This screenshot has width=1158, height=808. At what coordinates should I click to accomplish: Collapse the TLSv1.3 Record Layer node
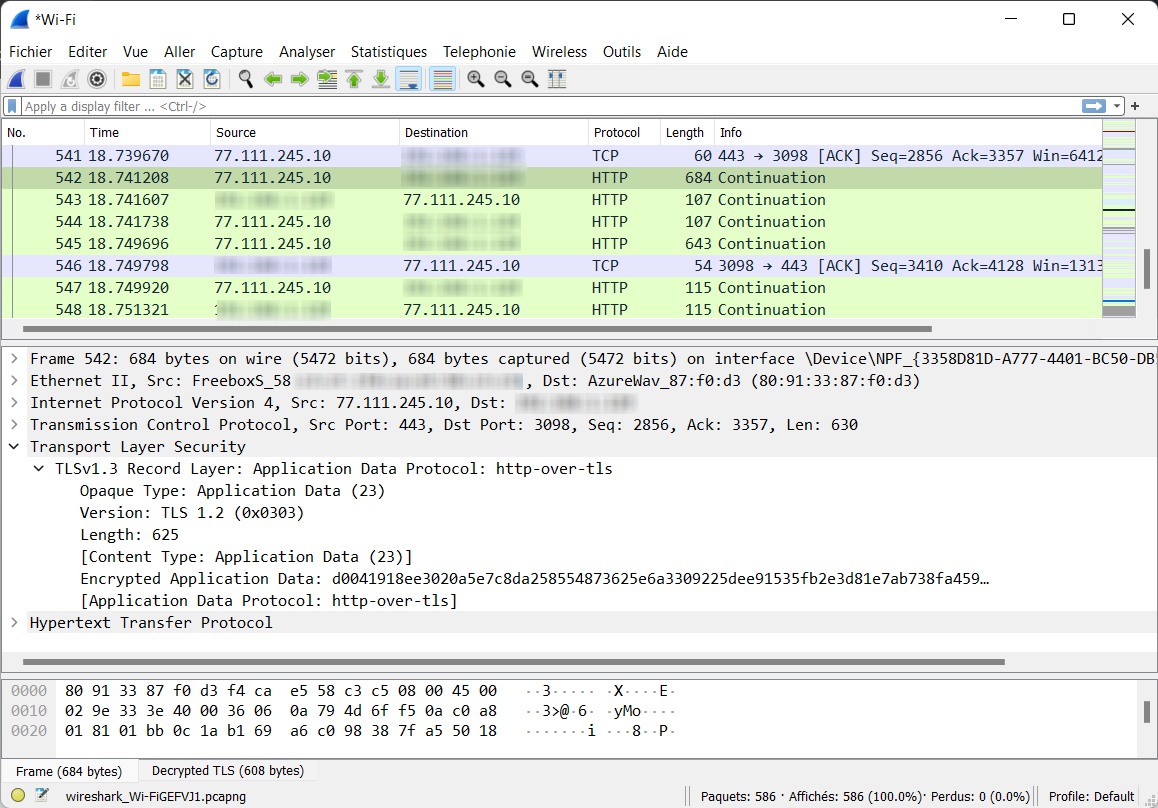(38, 469)
